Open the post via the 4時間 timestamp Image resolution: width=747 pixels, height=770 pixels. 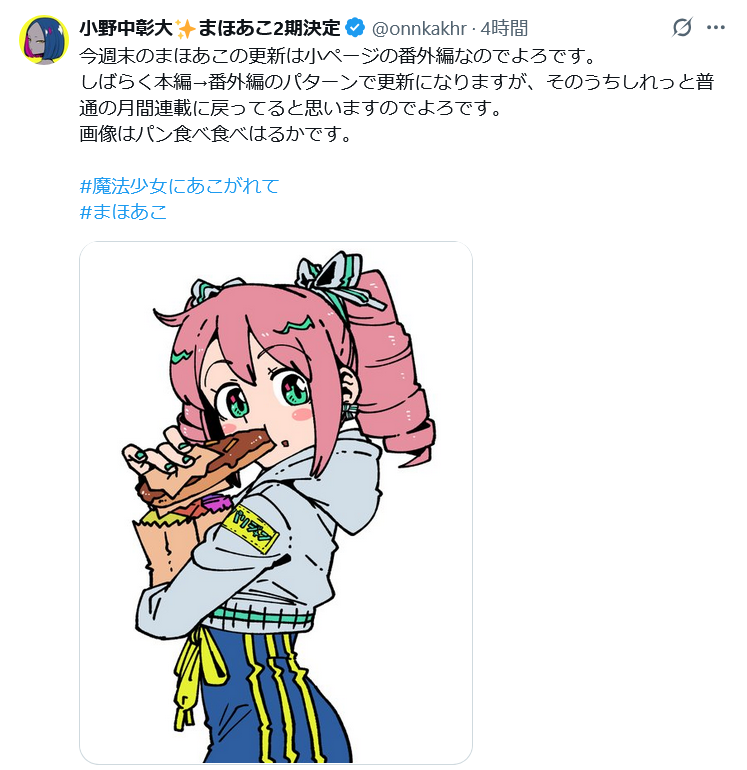coord(504,28)
